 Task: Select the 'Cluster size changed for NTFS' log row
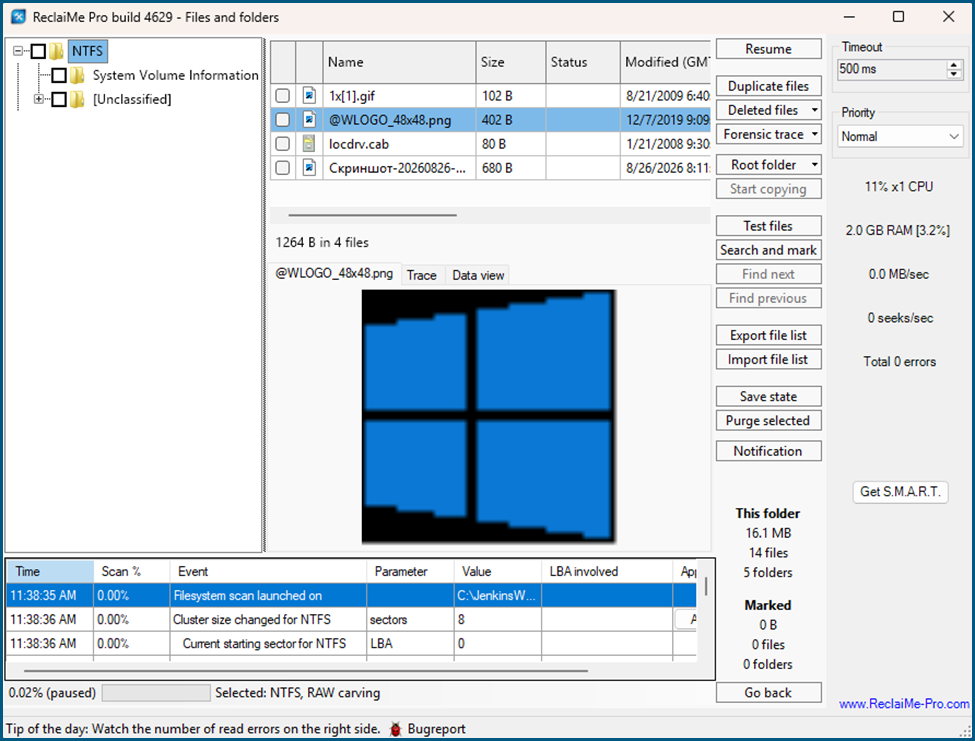coord(351,619)
